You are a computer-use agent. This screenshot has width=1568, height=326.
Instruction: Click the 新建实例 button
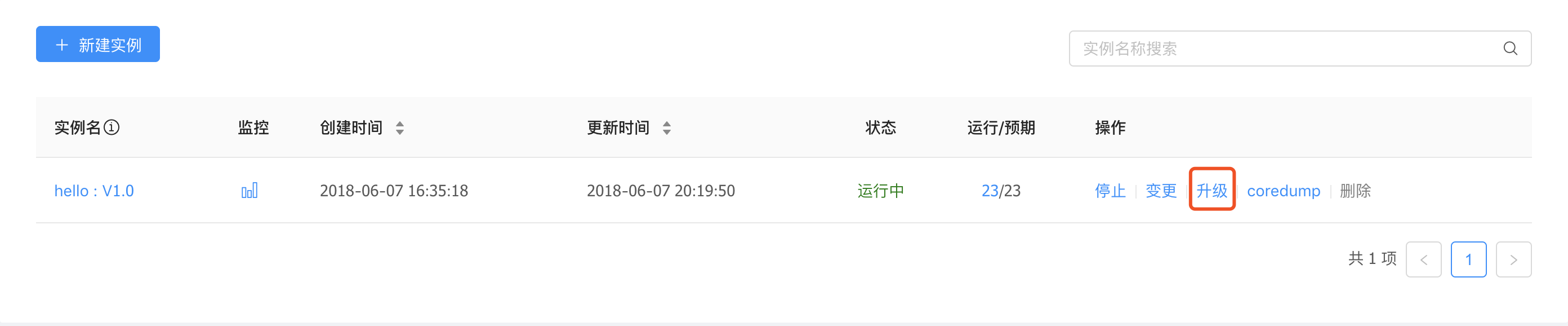click(x=98, y=45)
